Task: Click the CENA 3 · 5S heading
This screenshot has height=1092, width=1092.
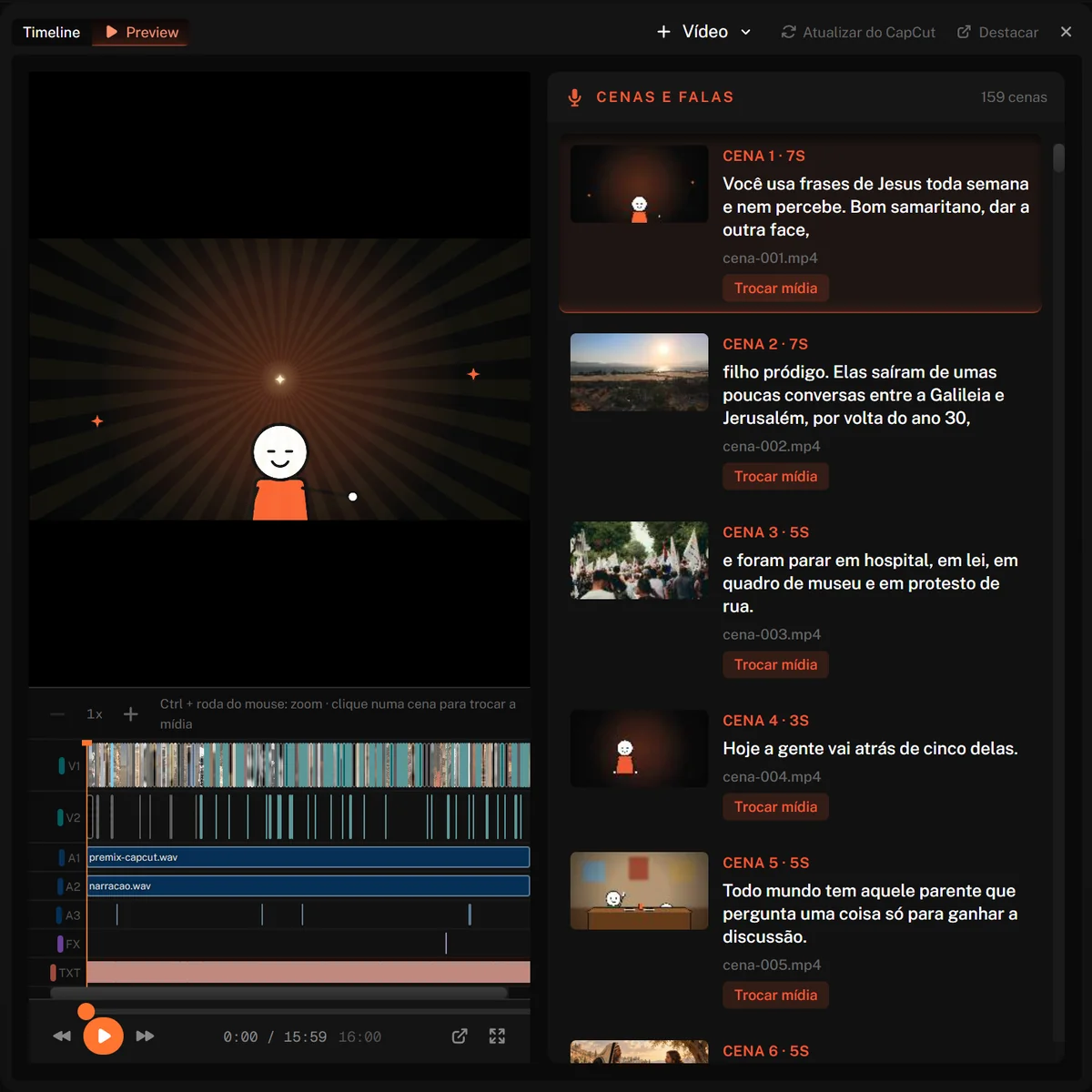Action: click(x=765, y=533)
